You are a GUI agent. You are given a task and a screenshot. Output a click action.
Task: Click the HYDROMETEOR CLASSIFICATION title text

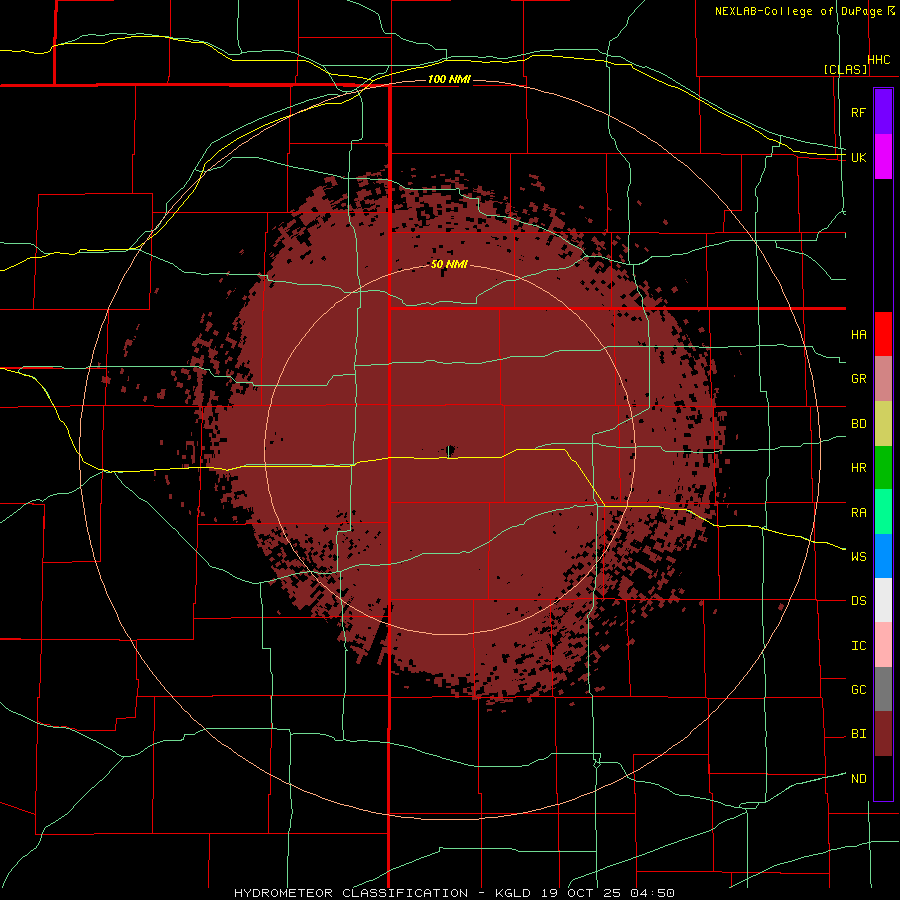click(351, 893)
